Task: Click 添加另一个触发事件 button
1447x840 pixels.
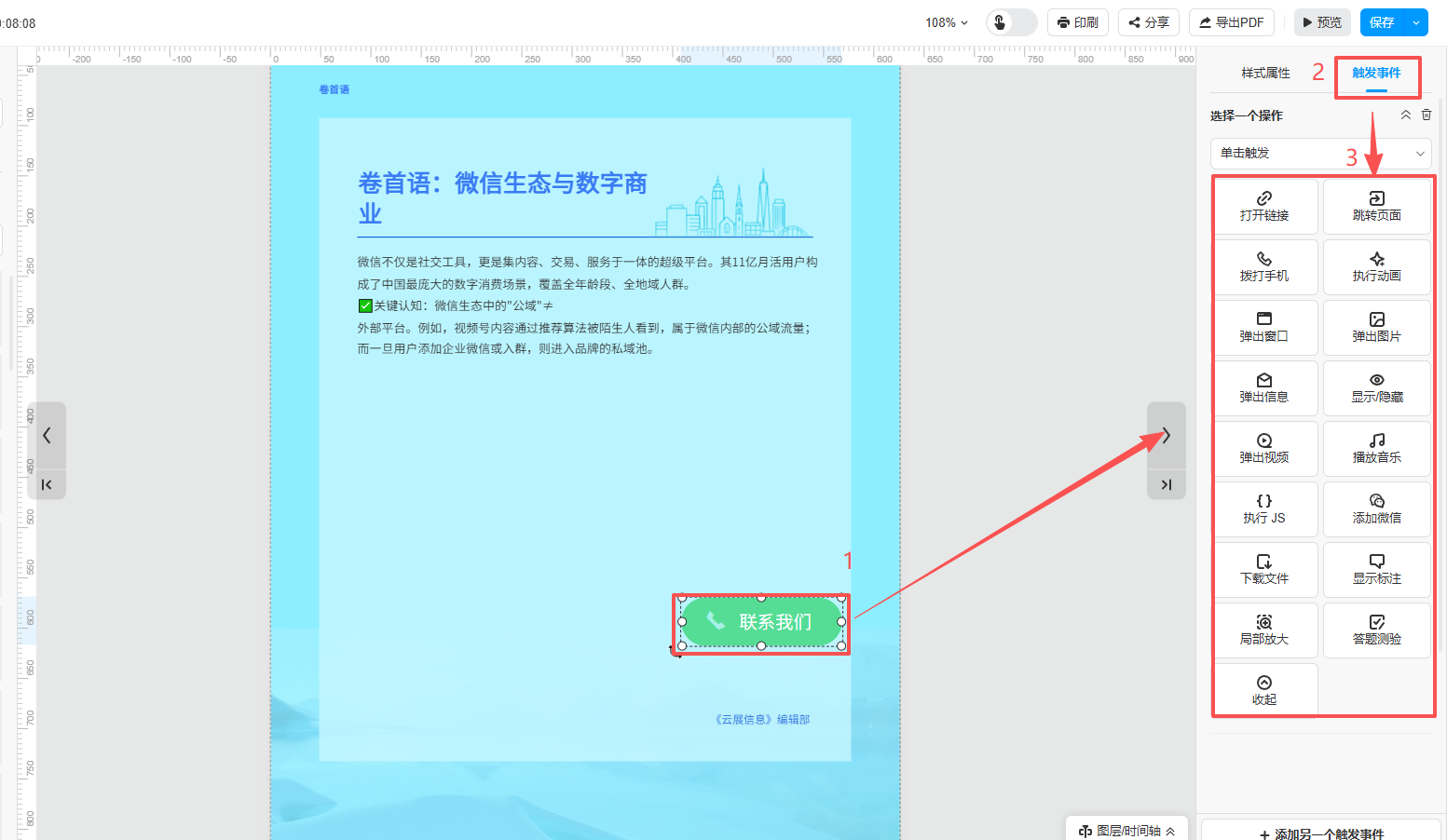Action: tap(1321, 833)
